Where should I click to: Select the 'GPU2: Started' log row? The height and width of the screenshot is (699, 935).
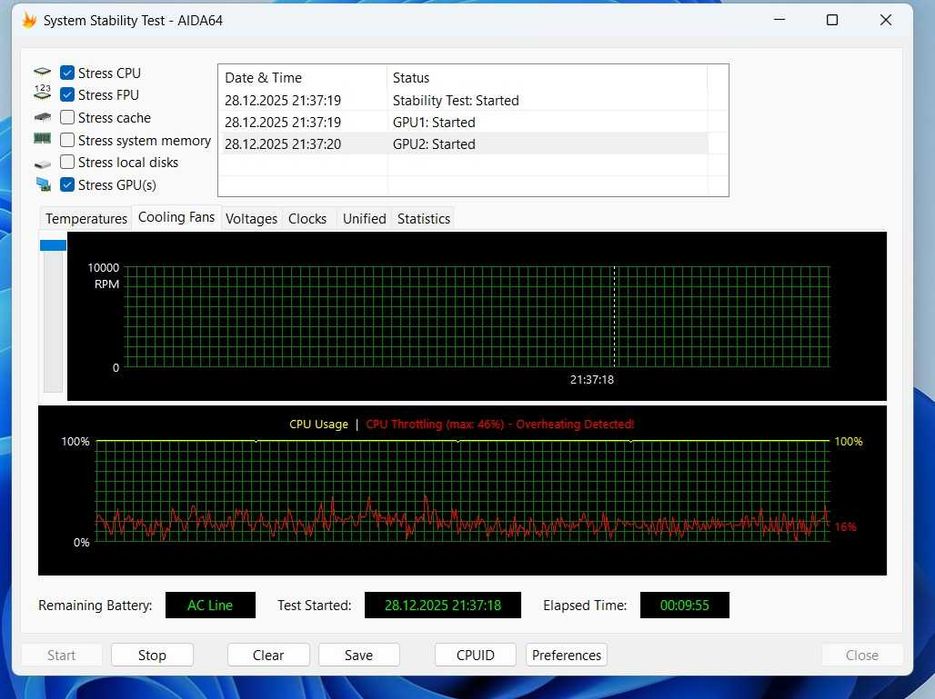[465, 144]
